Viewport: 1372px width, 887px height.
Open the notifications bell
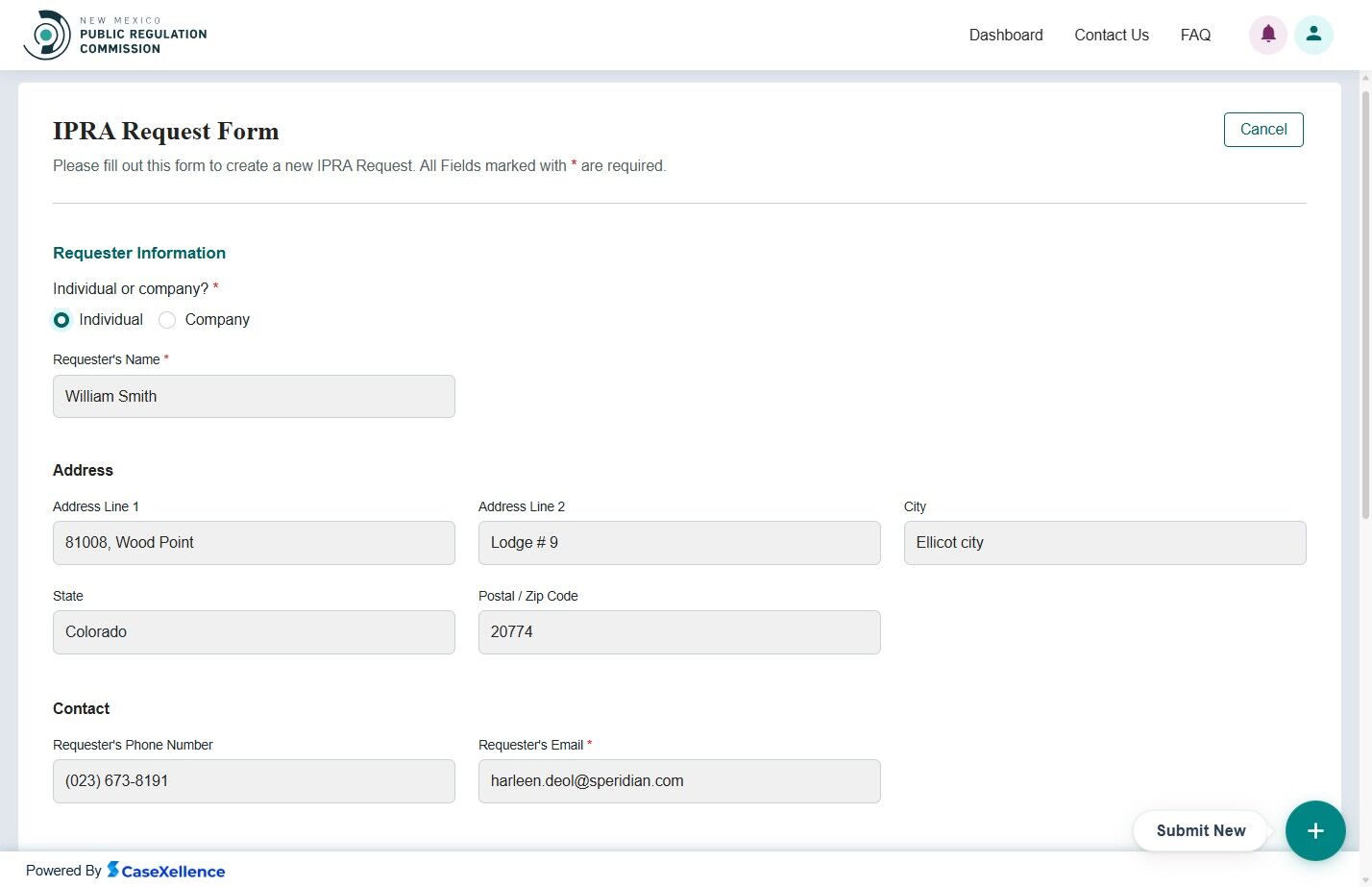click(1267, 34)
